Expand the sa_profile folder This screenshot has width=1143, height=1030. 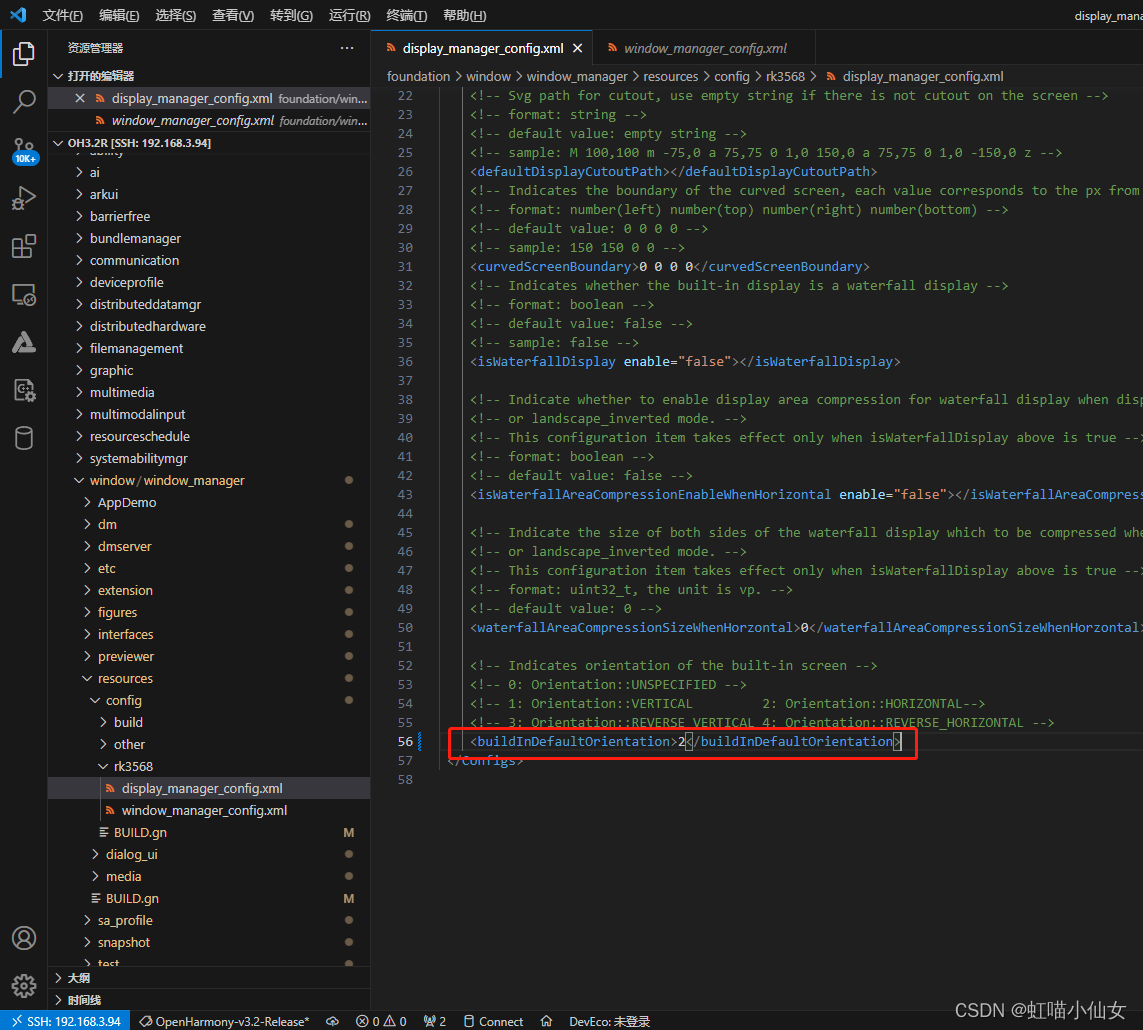click(x=208, y=920)
